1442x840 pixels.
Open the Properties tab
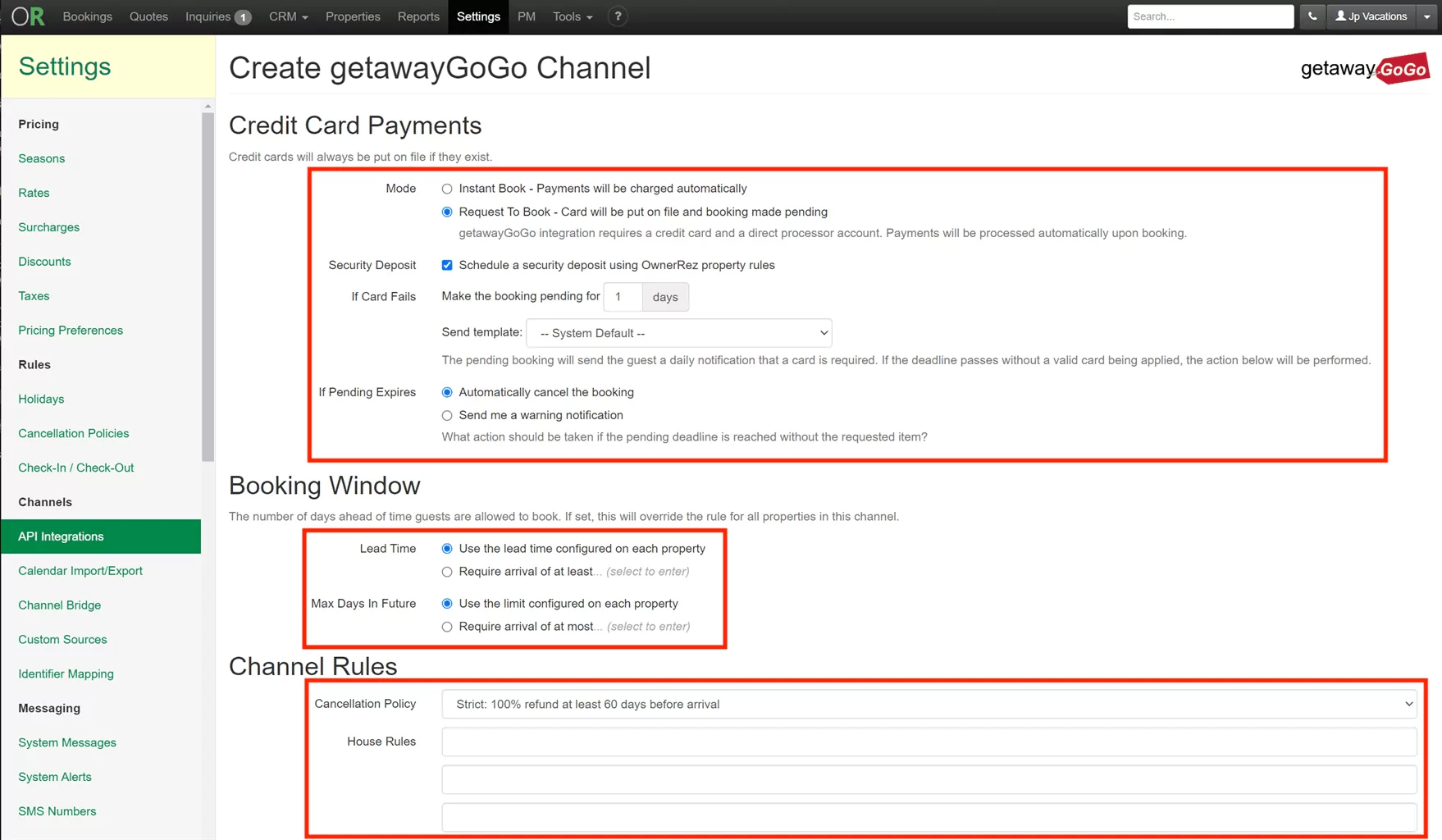(x=353, y=16)
